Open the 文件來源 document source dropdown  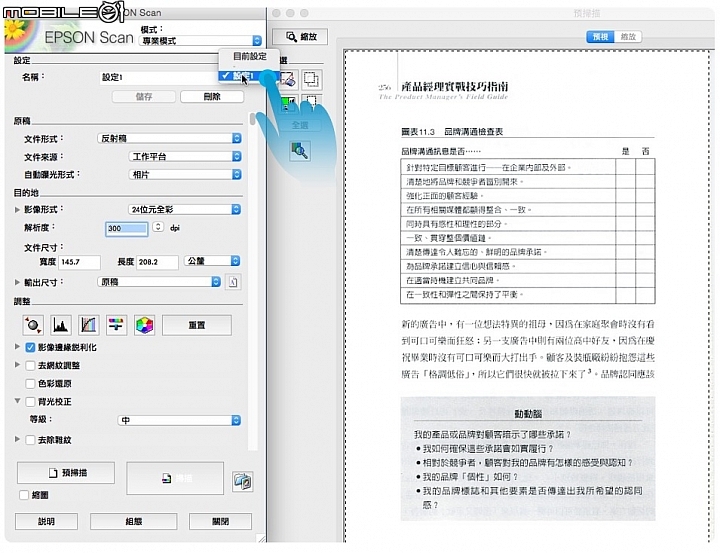(185, 157)
